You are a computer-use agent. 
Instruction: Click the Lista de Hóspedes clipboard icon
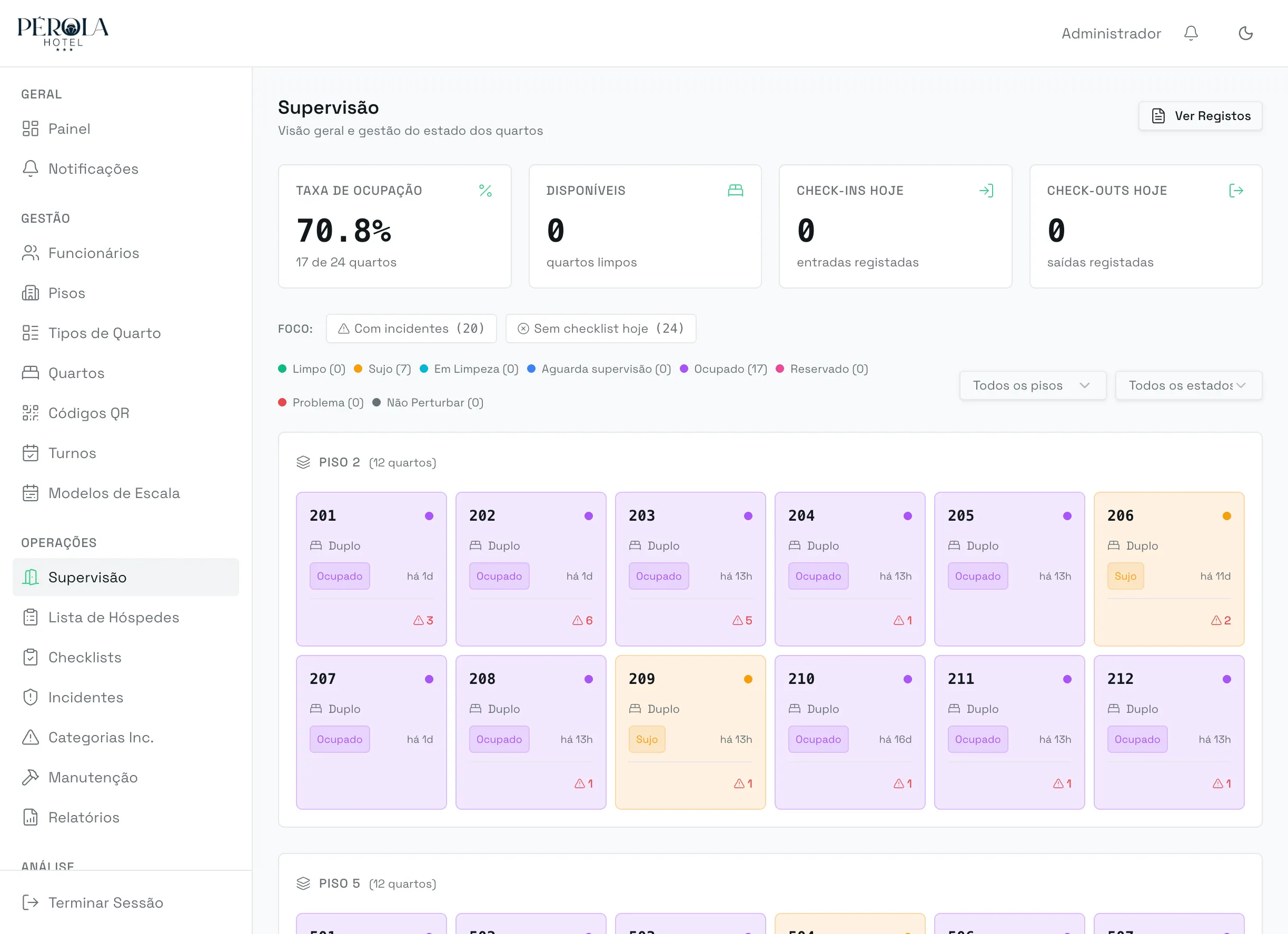pos(30,617)
